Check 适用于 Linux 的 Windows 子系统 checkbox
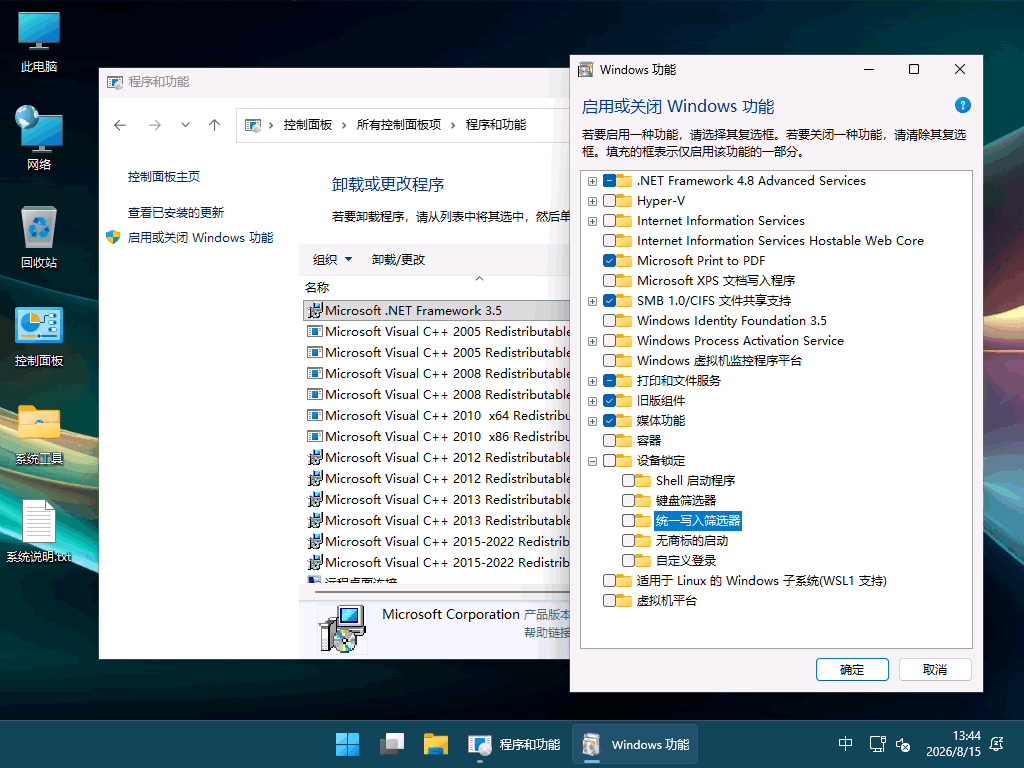 click(609, 581)
